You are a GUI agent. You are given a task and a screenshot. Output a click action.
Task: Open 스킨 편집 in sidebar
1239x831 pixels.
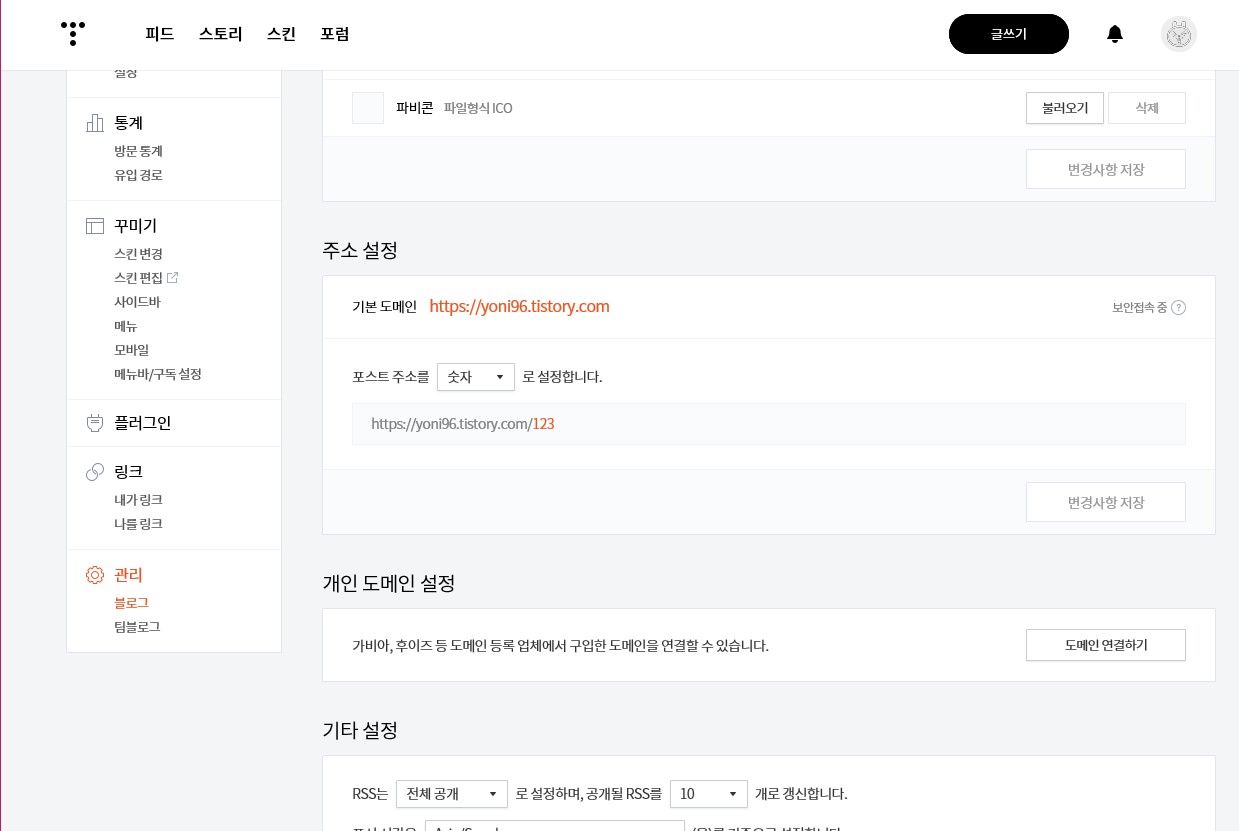139,278
